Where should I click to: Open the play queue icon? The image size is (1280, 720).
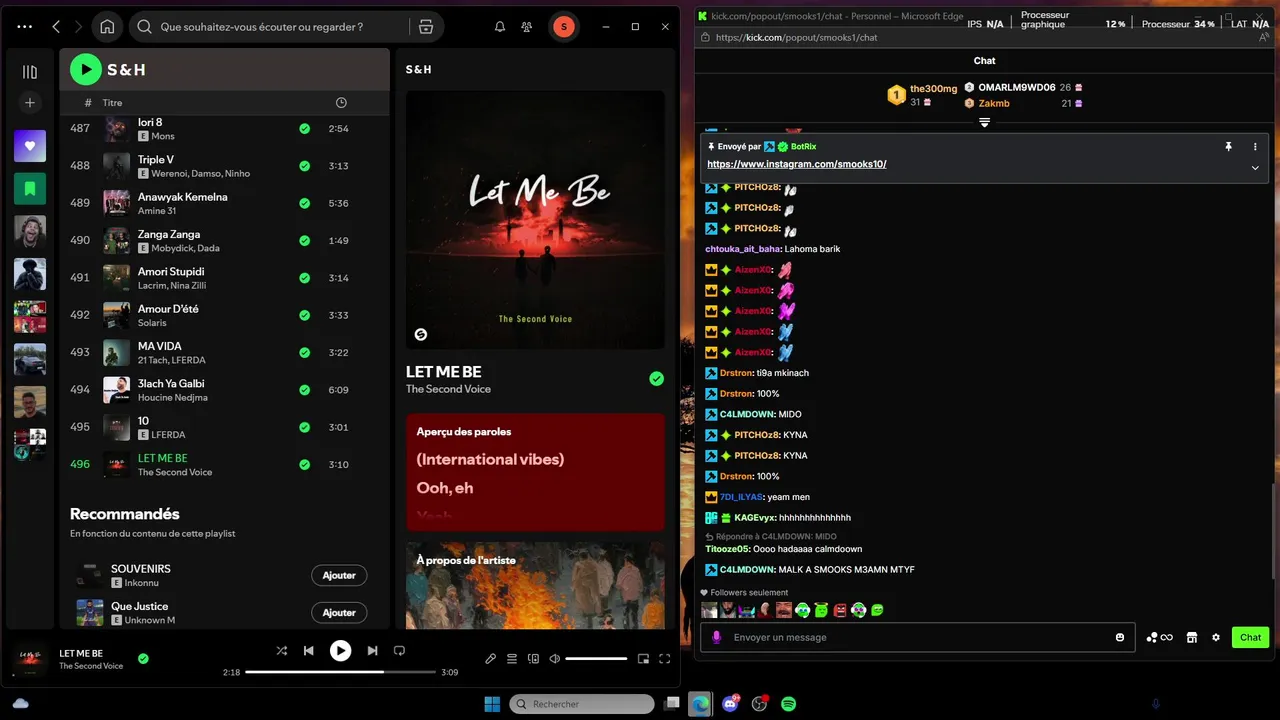(x=512, y=659)
